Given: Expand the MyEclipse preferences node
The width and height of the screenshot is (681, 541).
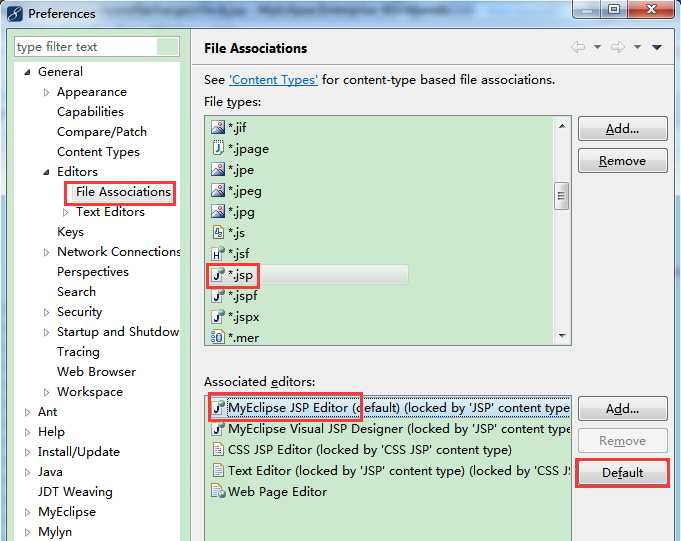Looking at the screenshot, I should (27, 512).
